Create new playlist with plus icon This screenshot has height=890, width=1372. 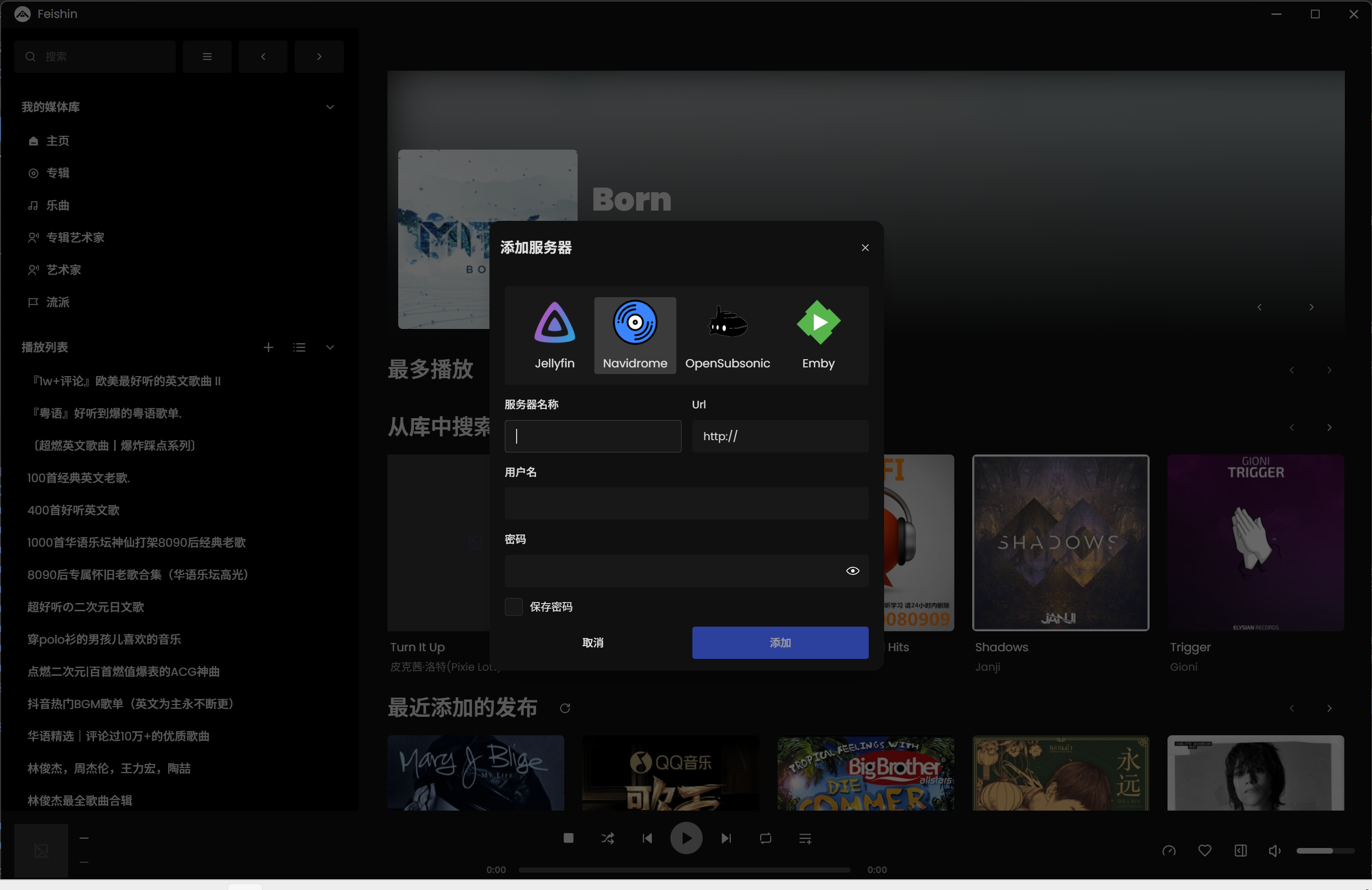point(268,347)
